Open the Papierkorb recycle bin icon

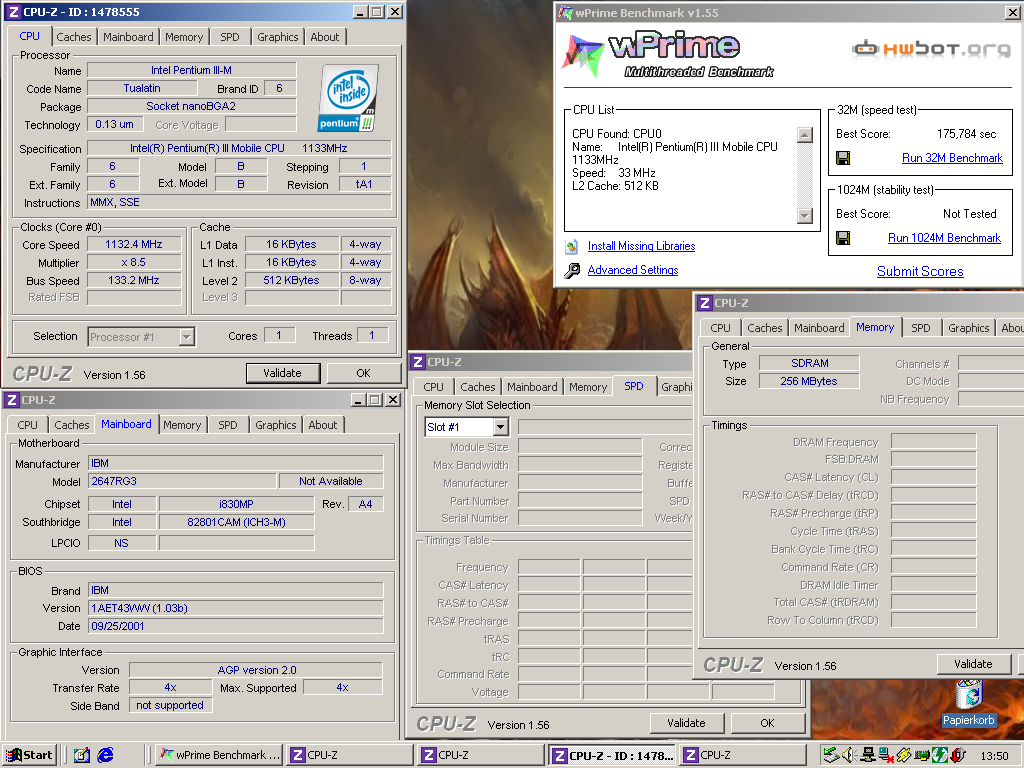point(968,695)
